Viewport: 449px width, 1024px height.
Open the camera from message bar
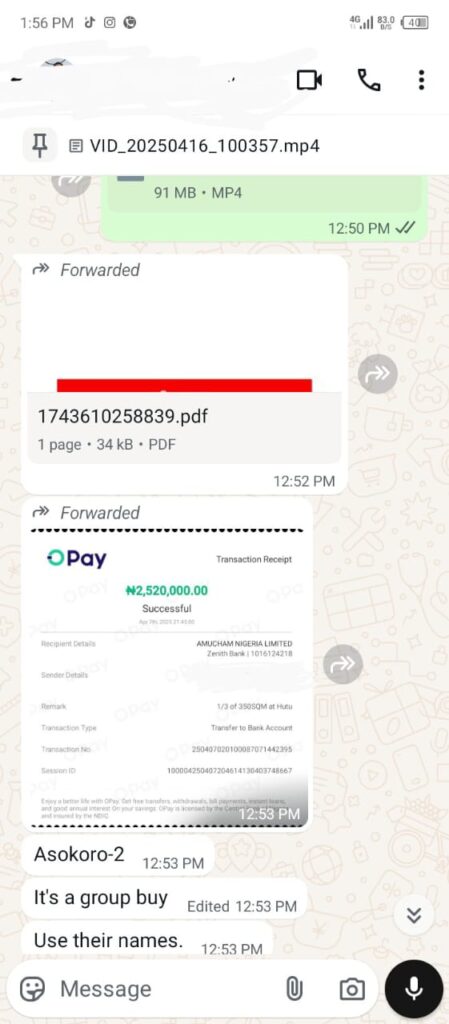pos(352,989)
